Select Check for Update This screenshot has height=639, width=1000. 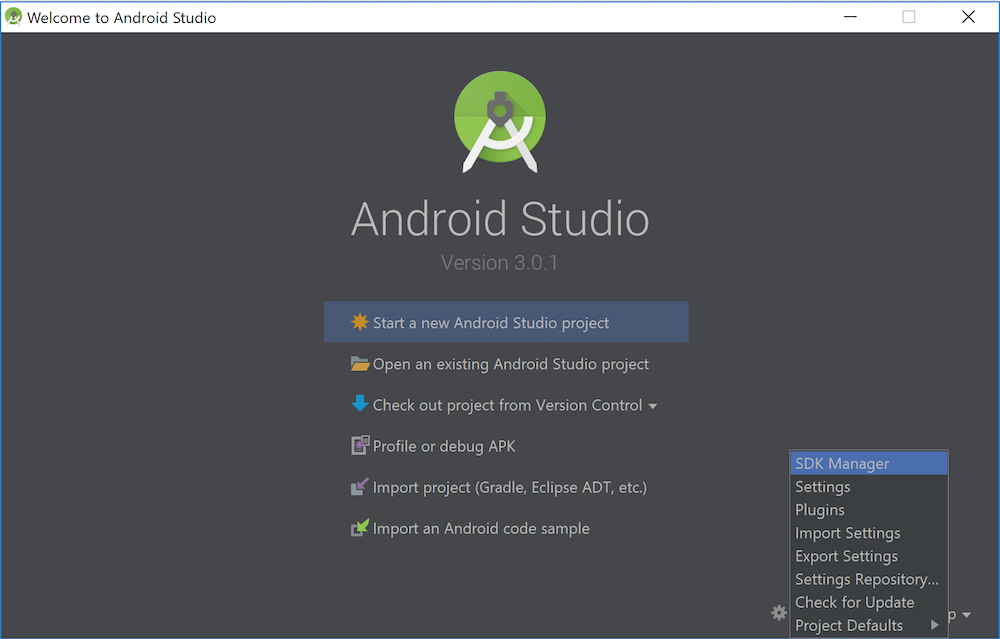point(854,602)
